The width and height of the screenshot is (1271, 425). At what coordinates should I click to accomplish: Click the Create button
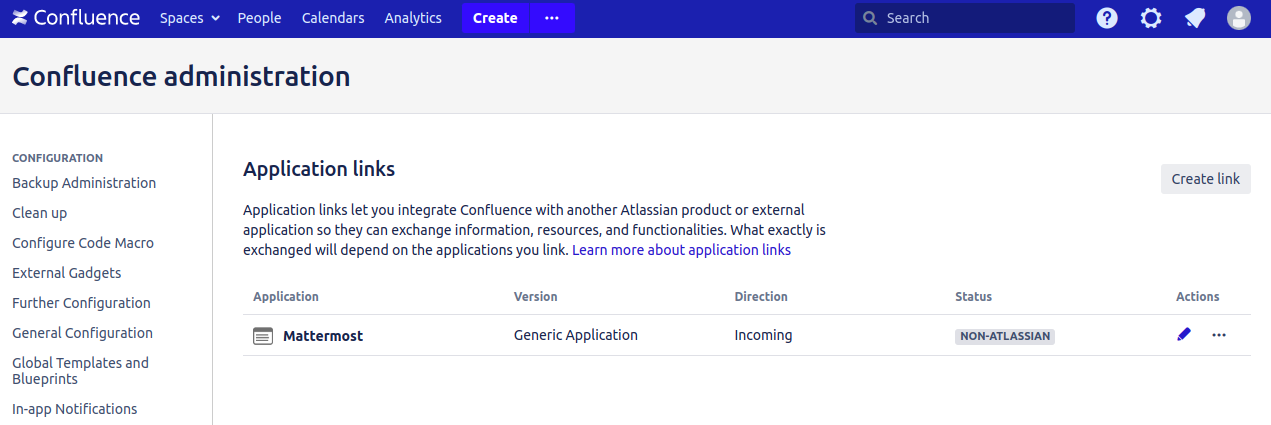pos(495,18)
